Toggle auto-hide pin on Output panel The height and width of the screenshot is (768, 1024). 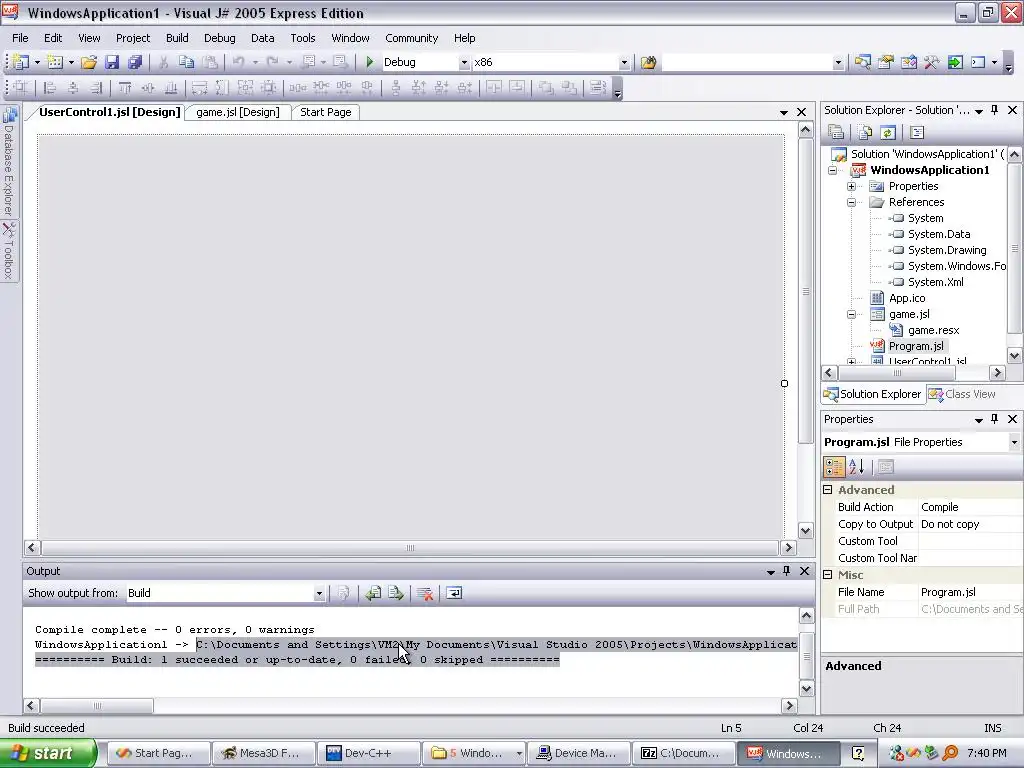[786, 571]
